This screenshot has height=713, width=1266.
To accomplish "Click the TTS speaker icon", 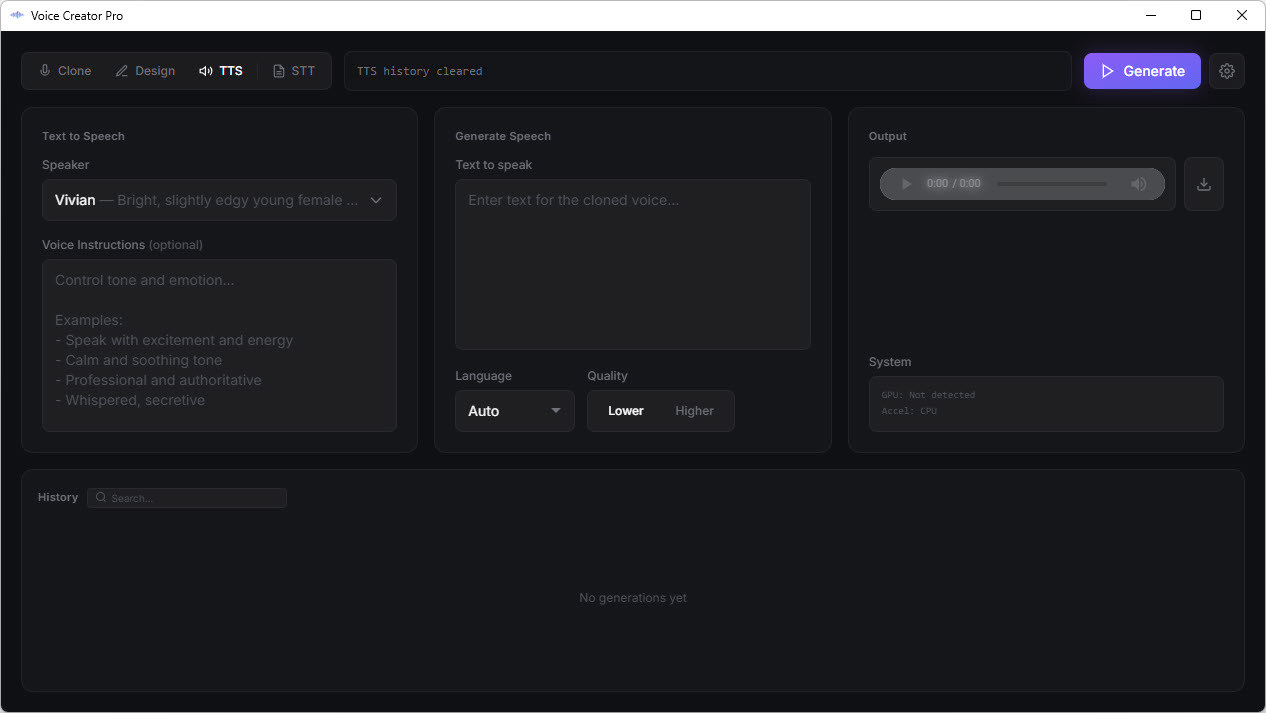I will click(x=207, y=70).
